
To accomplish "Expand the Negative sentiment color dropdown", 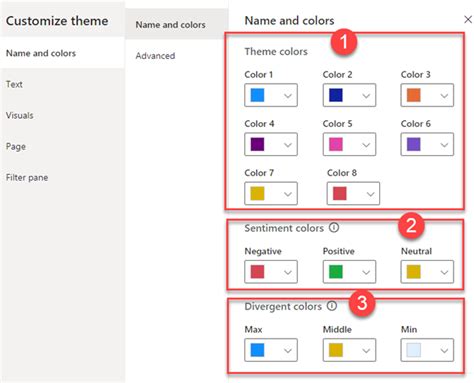I will [x=288, y=272].
